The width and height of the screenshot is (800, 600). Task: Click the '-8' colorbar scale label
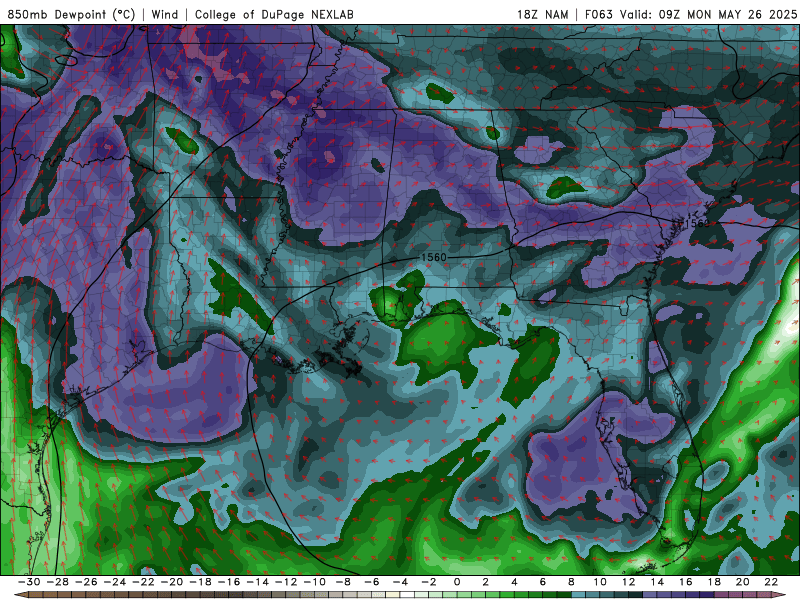tap(343, 582)
